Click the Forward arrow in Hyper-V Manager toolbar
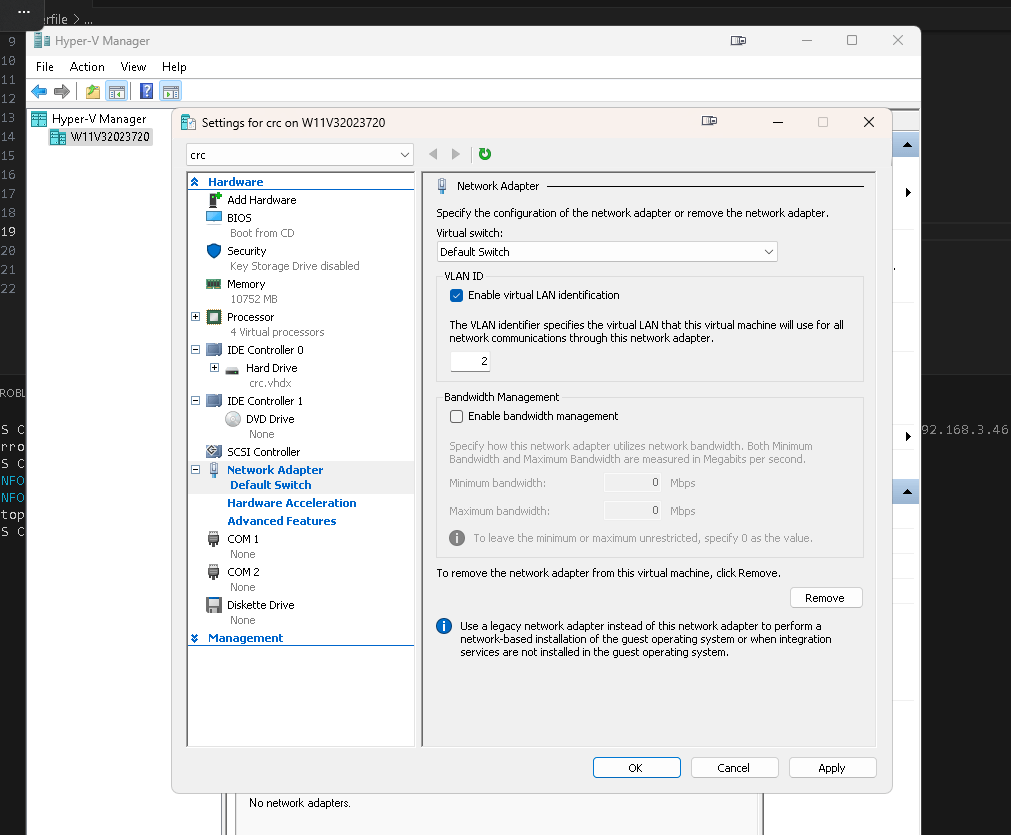This screenshot has width=1011, height=835. (x=62, y=92)
